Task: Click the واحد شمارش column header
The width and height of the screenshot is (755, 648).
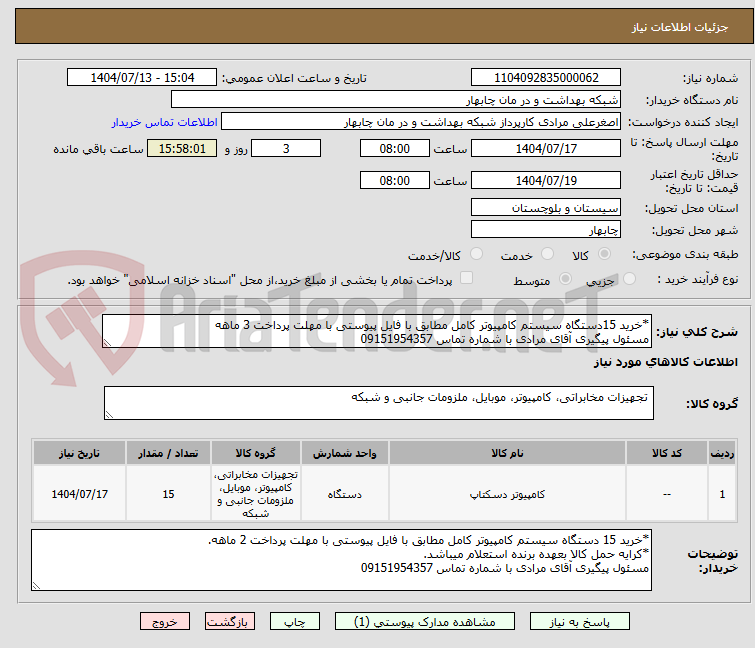Action: [344, 453]
